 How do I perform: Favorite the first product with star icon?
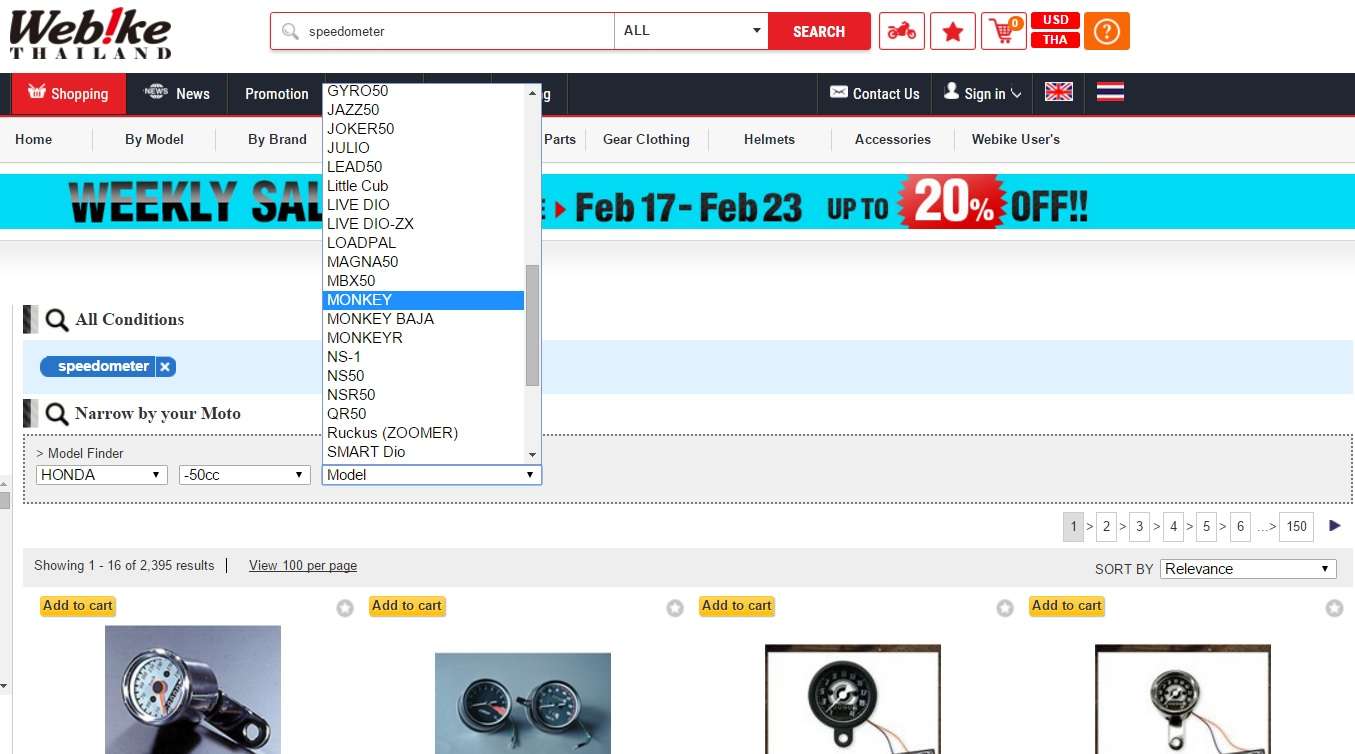345,608
